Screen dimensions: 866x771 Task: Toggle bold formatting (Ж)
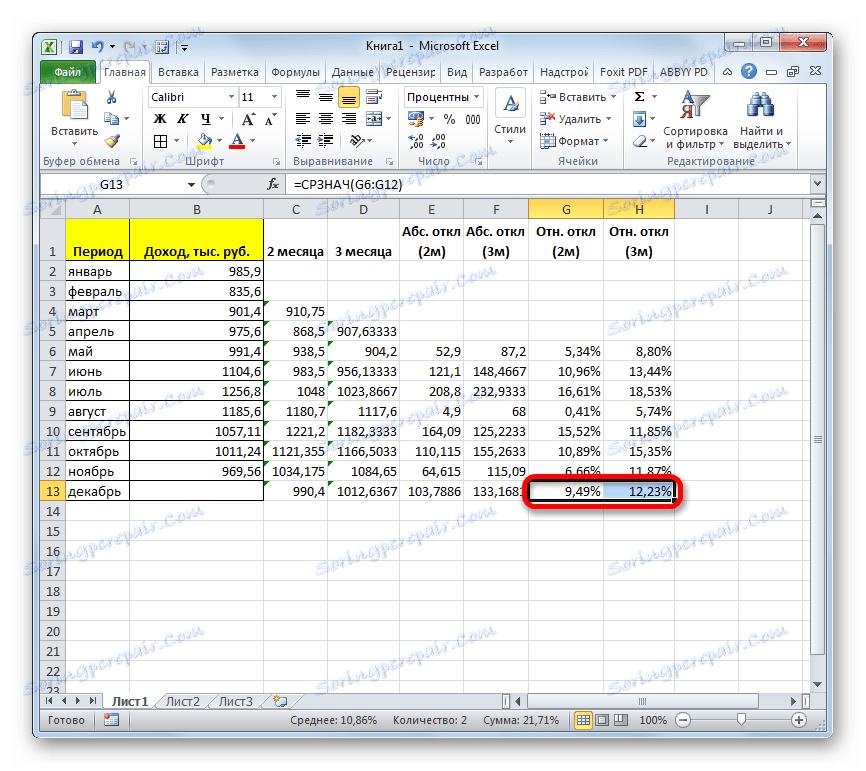[159, 118]
